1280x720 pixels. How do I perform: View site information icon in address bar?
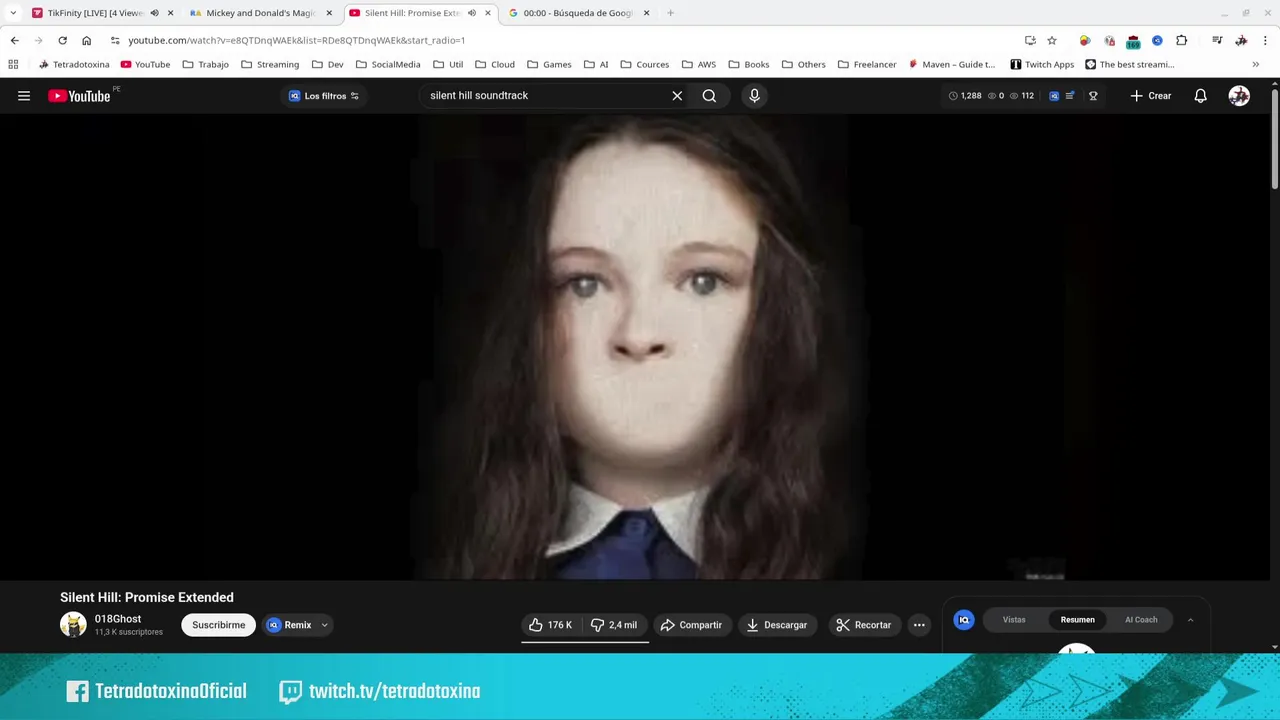point(115,40)
